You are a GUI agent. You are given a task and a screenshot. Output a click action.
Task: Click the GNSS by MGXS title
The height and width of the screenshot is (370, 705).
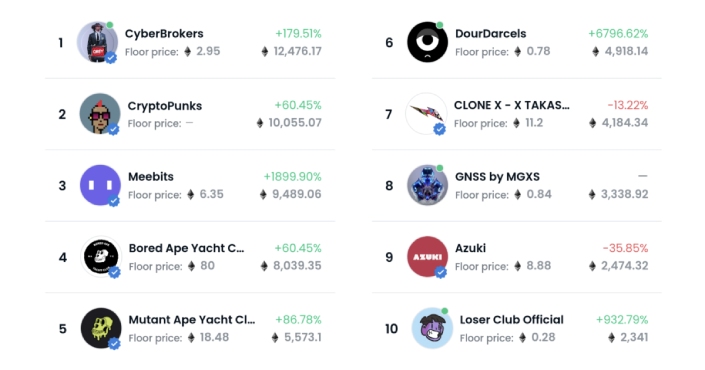(497, 177)
